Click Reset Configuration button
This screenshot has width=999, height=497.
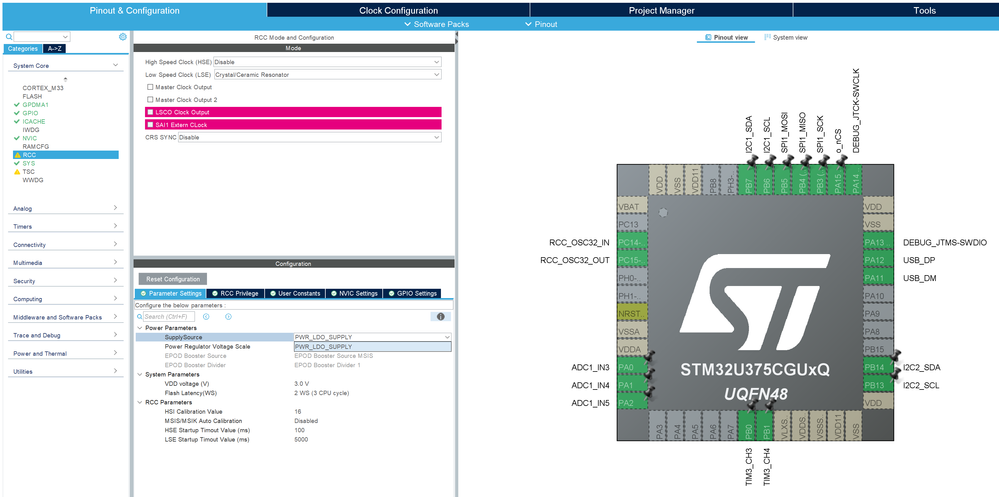(173, 279)
